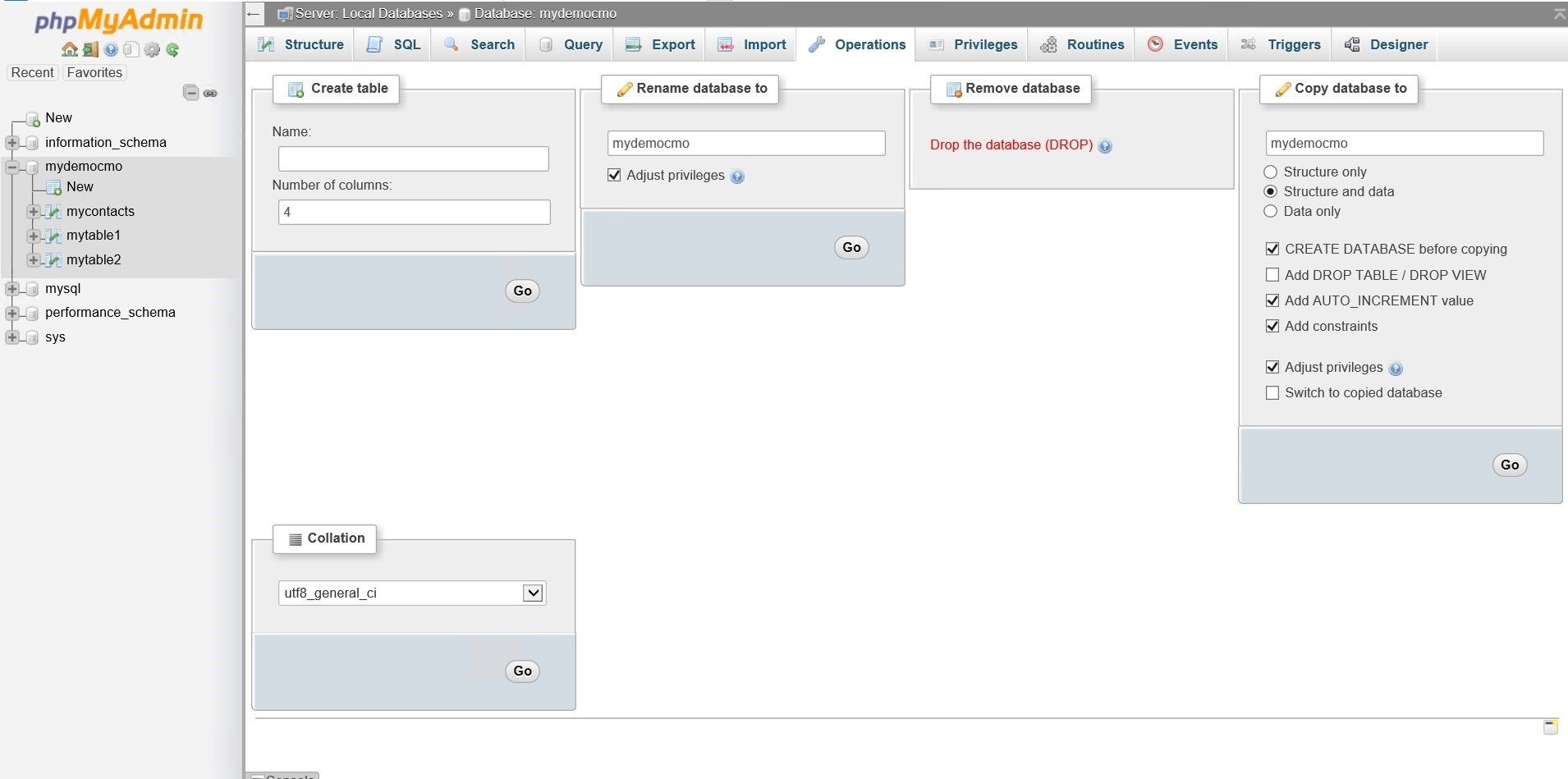This screenshot has height=779, width=1568.
Task: Click the Copy database name input field
Action: point(1404,143)
